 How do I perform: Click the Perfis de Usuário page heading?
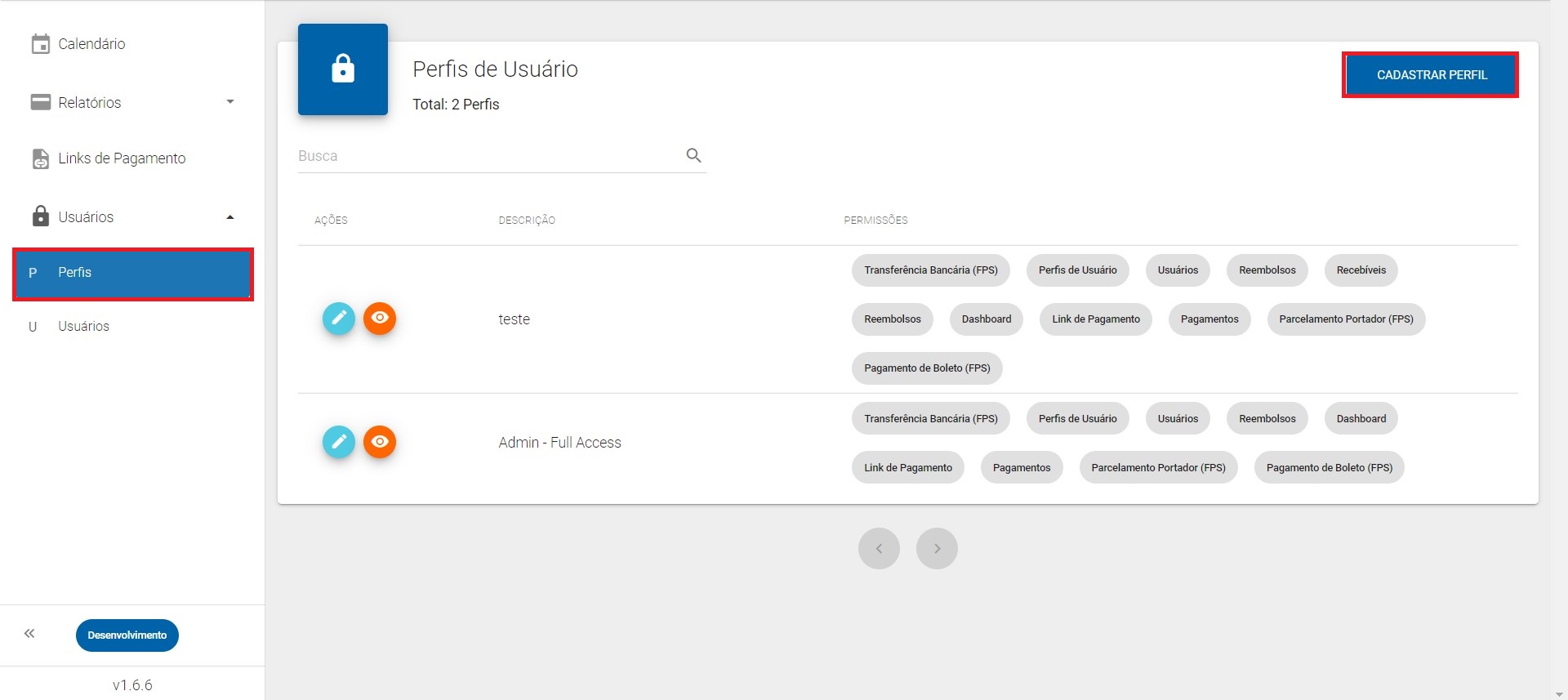[495, 69]
